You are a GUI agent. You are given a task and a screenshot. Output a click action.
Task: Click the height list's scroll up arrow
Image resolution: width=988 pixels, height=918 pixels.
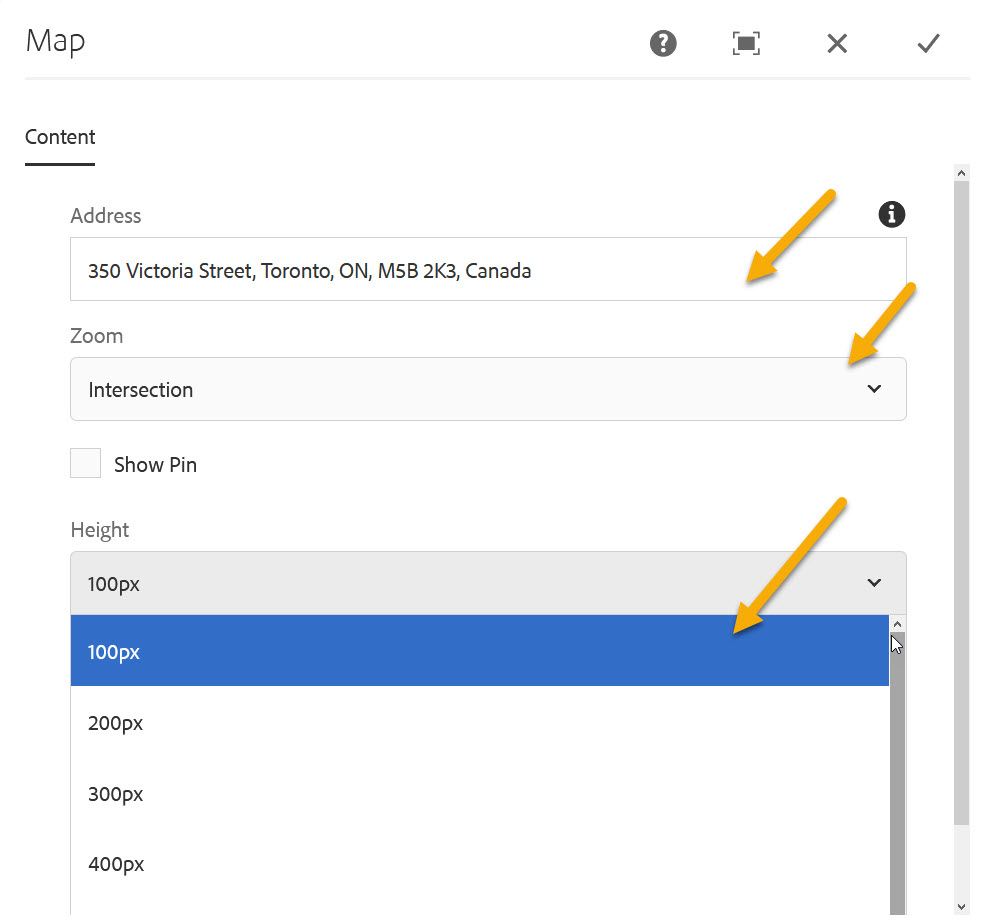(x=897, y=623)
